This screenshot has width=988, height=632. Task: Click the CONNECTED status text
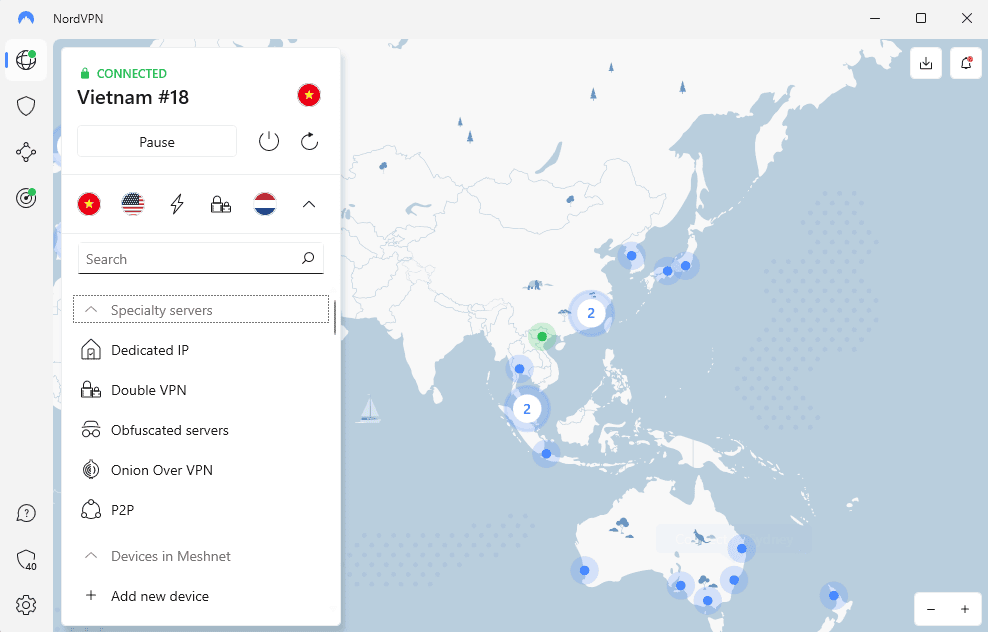(132, 74)
